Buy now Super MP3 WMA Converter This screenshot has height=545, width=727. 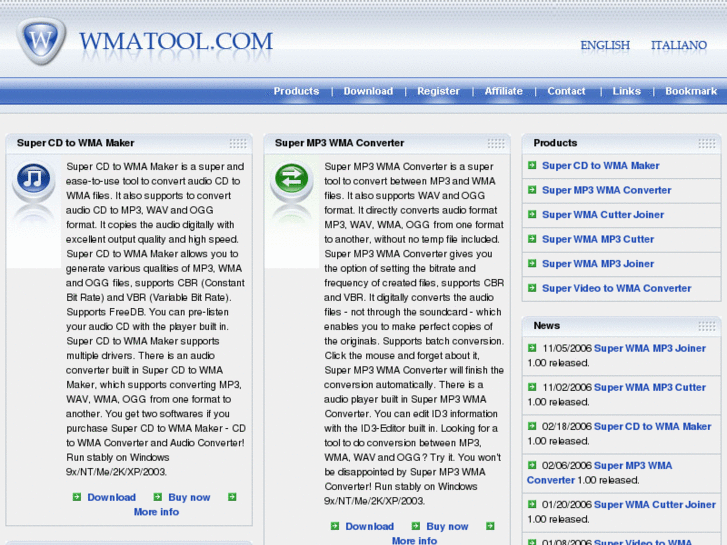point(447,526)
